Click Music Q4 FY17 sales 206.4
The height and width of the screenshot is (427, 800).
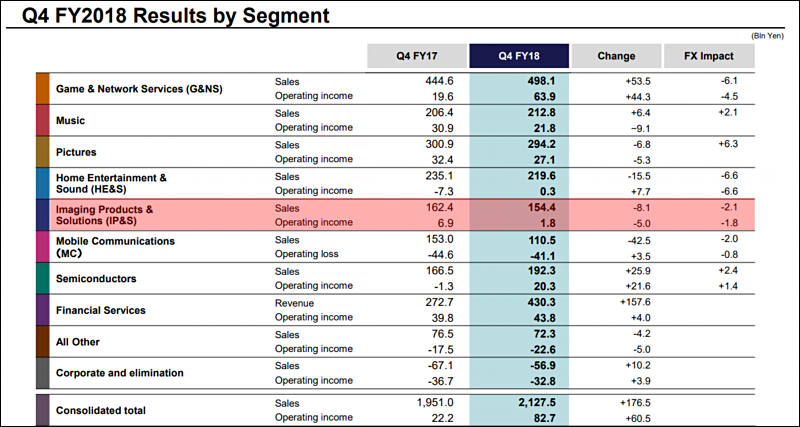(x=439, y=113)
